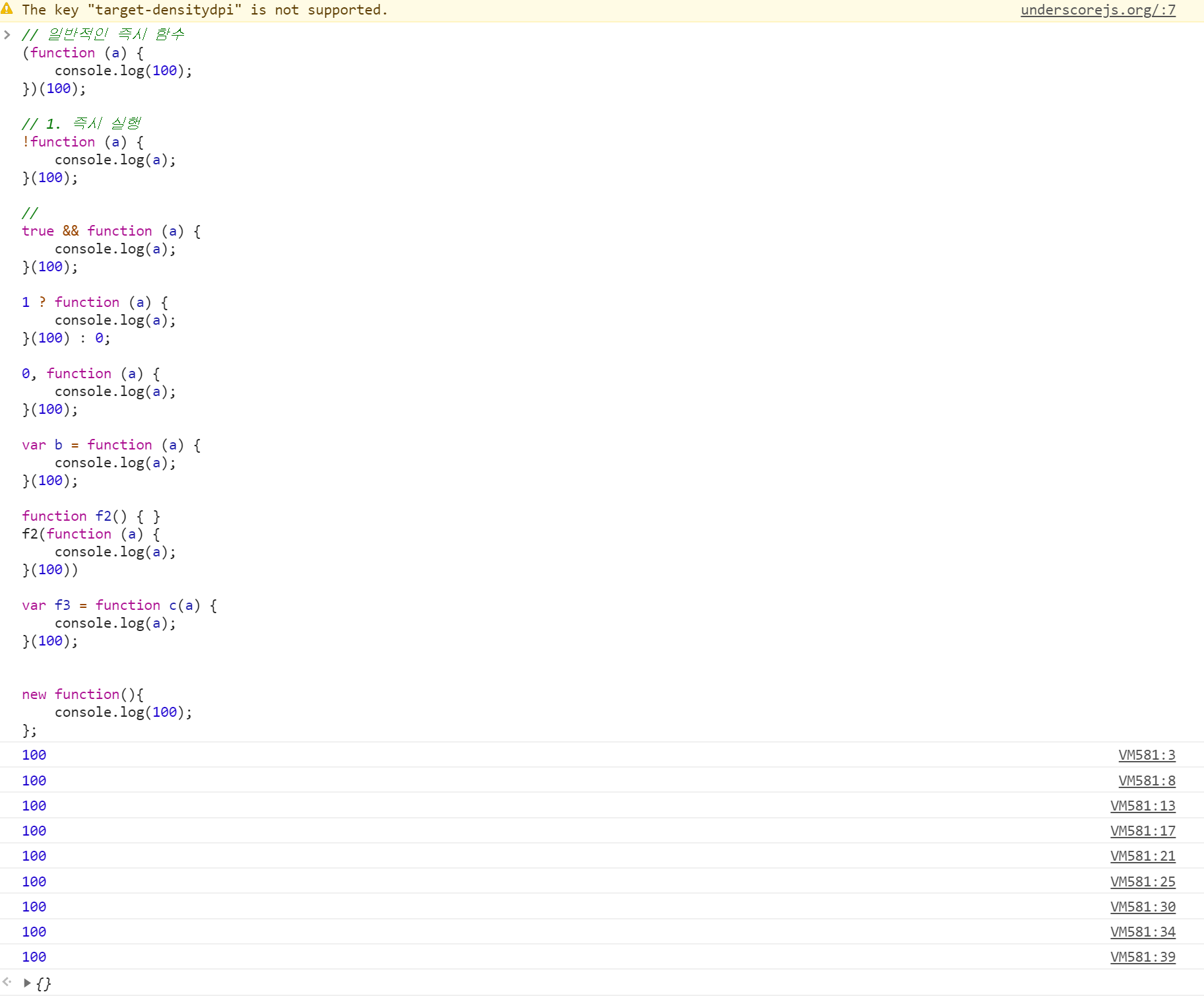Click the line '!function (a) {'
Viewport: 1204px width, 996px height.
tap(83, 142)
